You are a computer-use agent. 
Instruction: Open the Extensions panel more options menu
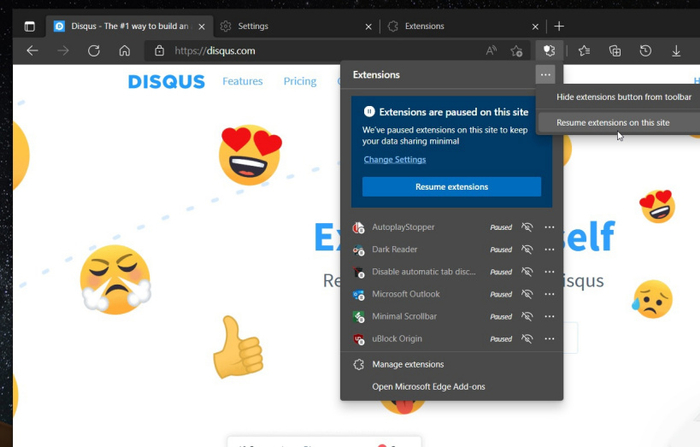(x=546, y=75)
